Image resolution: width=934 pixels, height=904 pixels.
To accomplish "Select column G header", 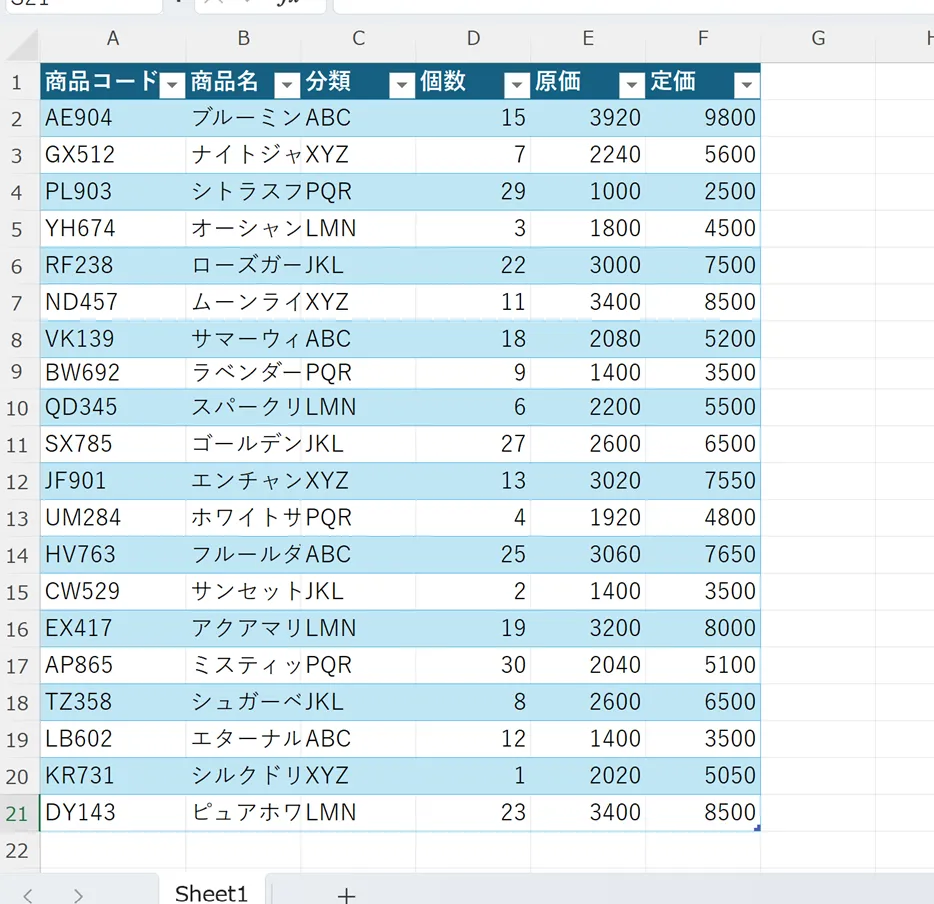I will [818, 39].
